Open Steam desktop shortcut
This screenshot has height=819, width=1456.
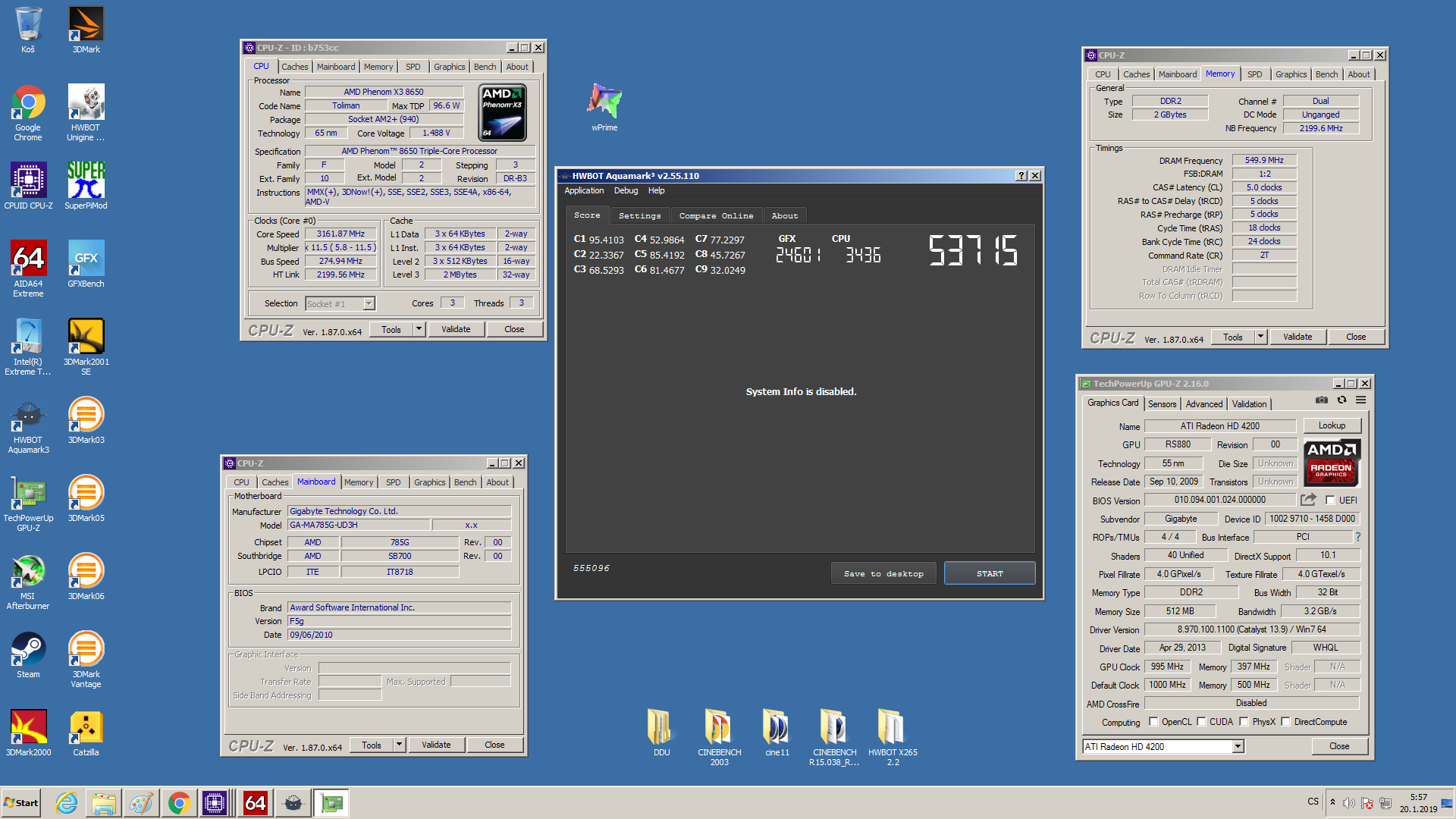tap(28, 655)
